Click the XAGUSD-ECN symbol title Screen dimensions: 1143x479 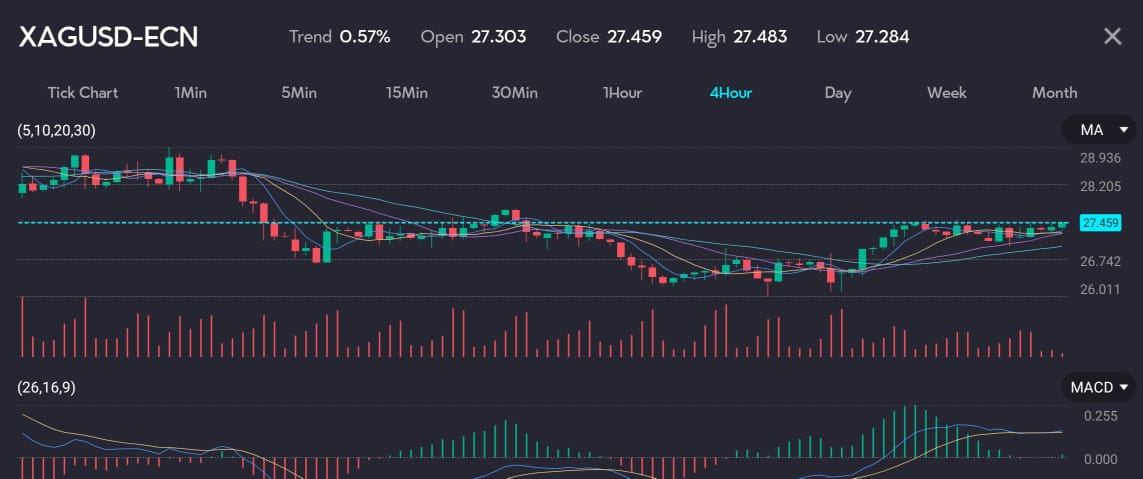(109, 38)
